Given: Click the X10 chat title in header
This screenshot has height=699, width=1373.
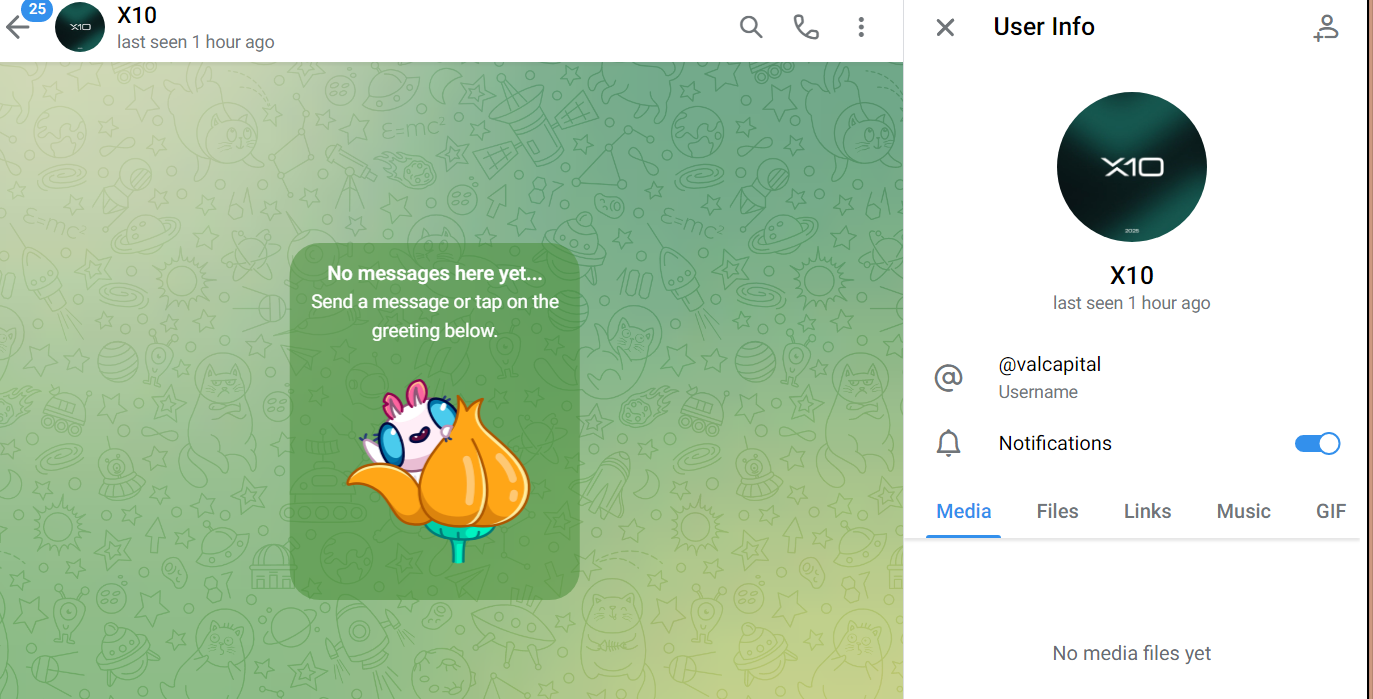Looking at the screenshot, I should tap(137, 16).
